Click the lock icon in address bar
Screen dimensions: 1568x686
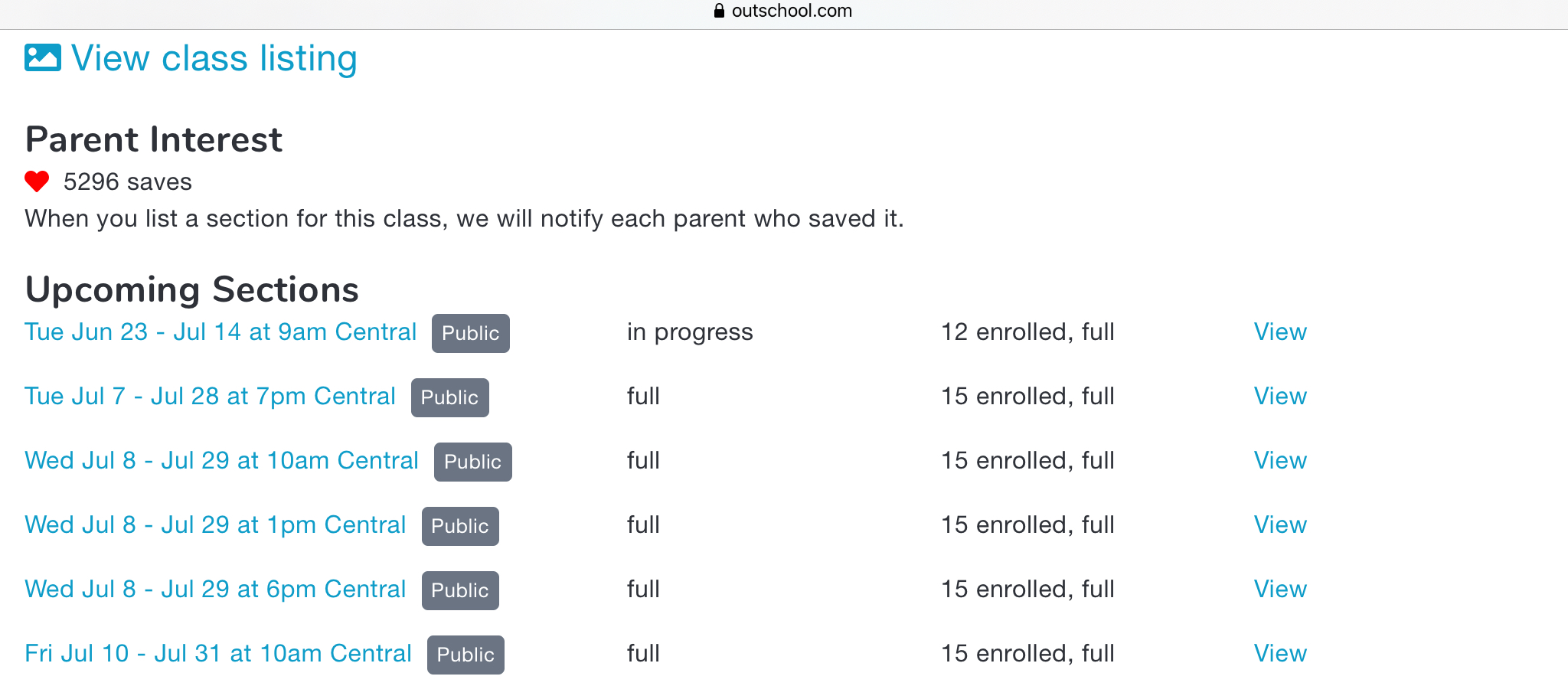pyautogui.click(x=719, y=11)
